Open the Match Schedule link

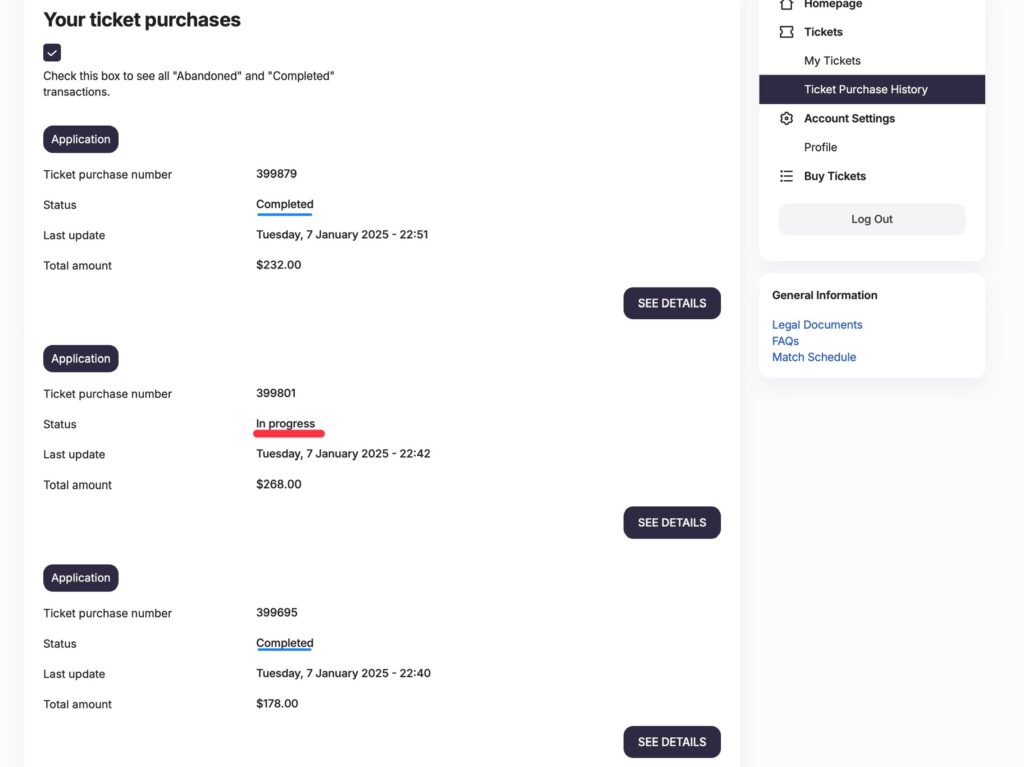[x=814, y=357]
